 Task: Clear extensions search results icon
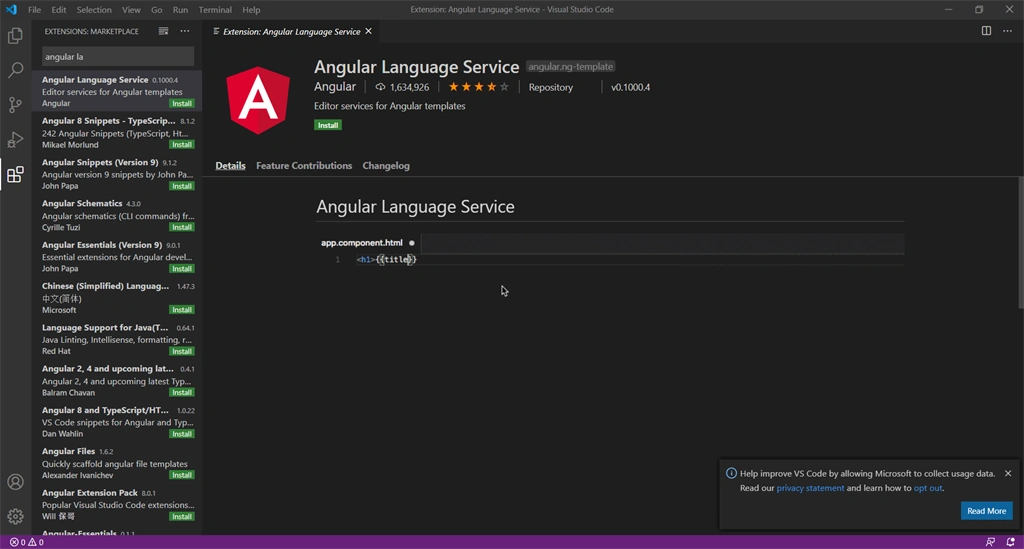click(163, 31)
